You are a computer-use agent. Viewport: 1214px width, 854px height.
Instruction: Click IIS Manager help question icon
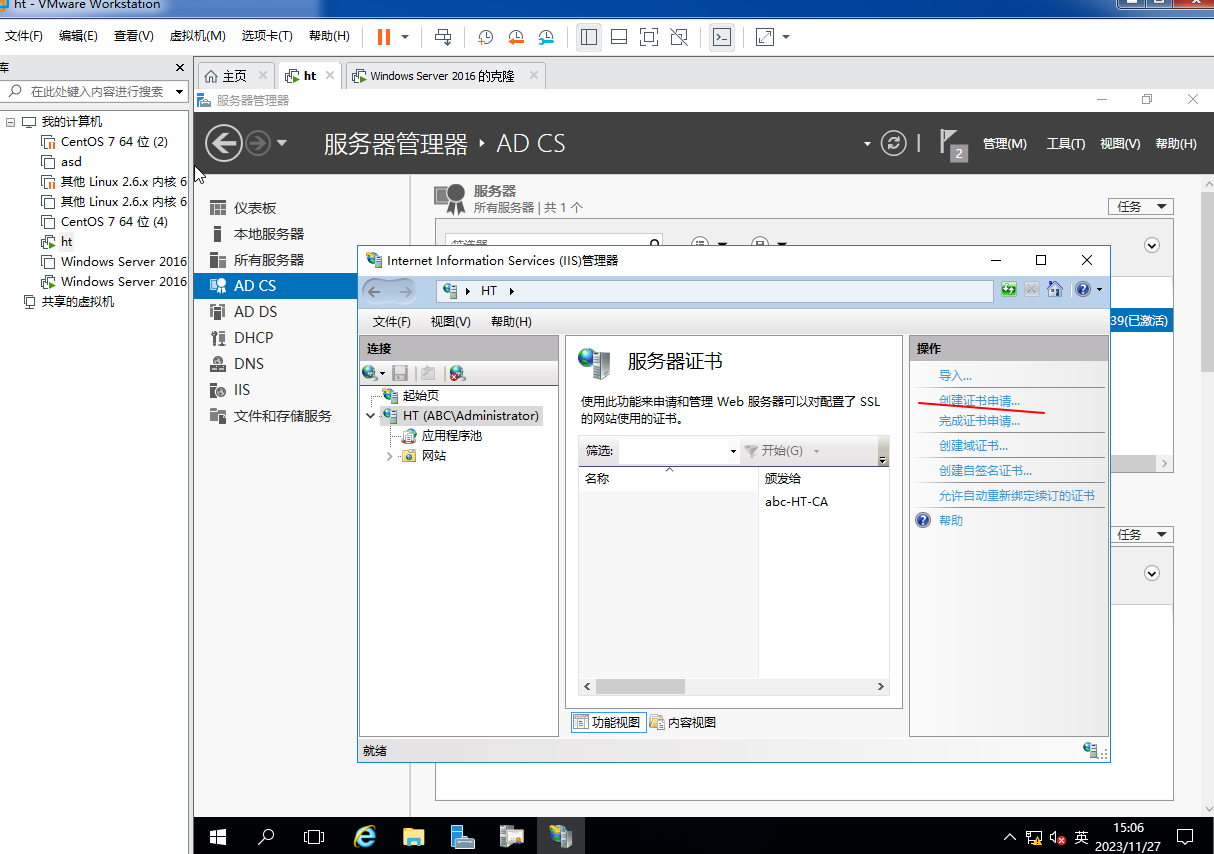pyautogui.click(x=1083, y=290)
